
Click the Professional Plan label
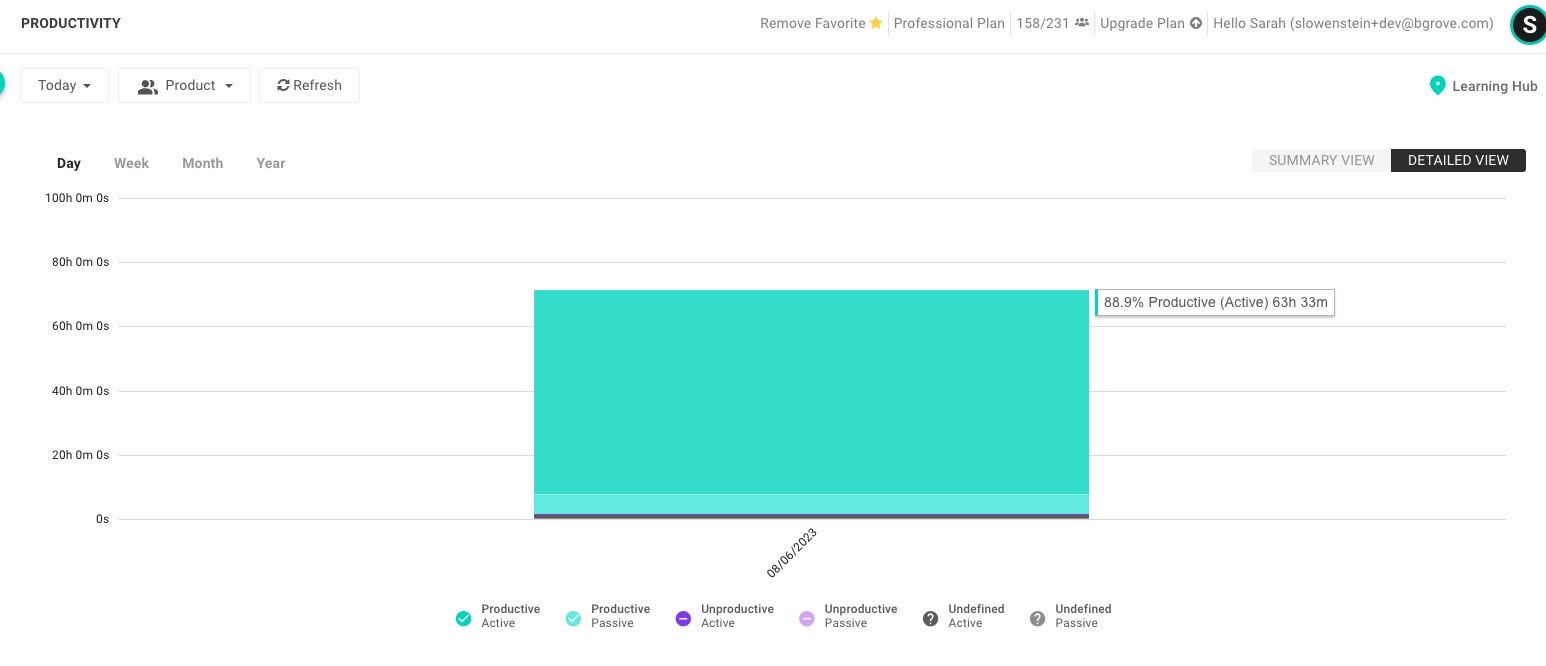click(x=949, y=23)
